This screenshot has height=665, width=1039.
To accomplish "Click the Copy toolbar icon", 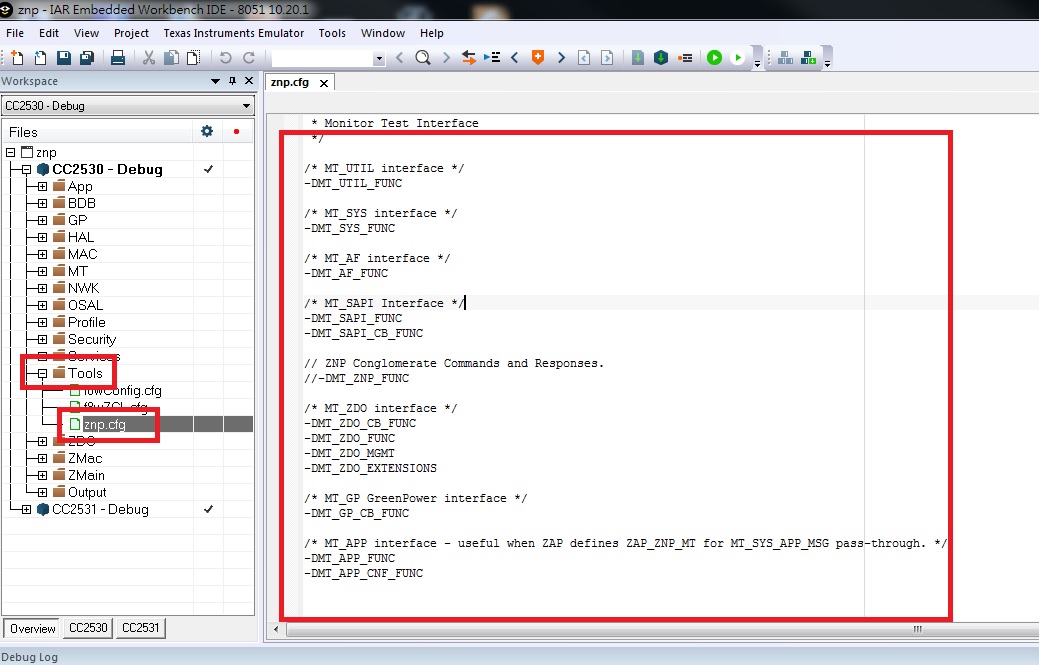I will tap(171, 58).
